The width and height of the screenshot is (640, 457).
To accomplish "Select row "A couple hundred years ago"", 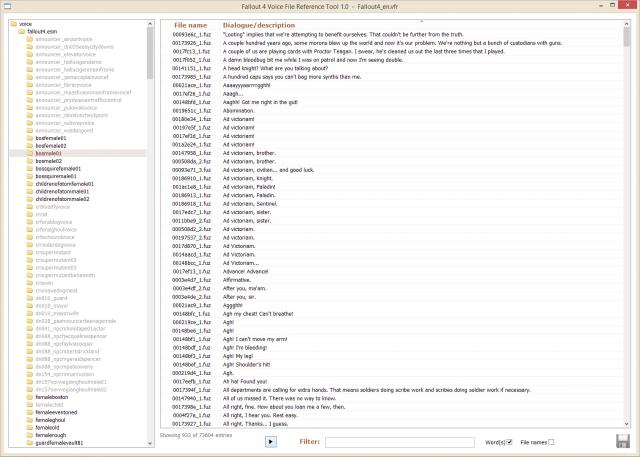I will [392, 43].
